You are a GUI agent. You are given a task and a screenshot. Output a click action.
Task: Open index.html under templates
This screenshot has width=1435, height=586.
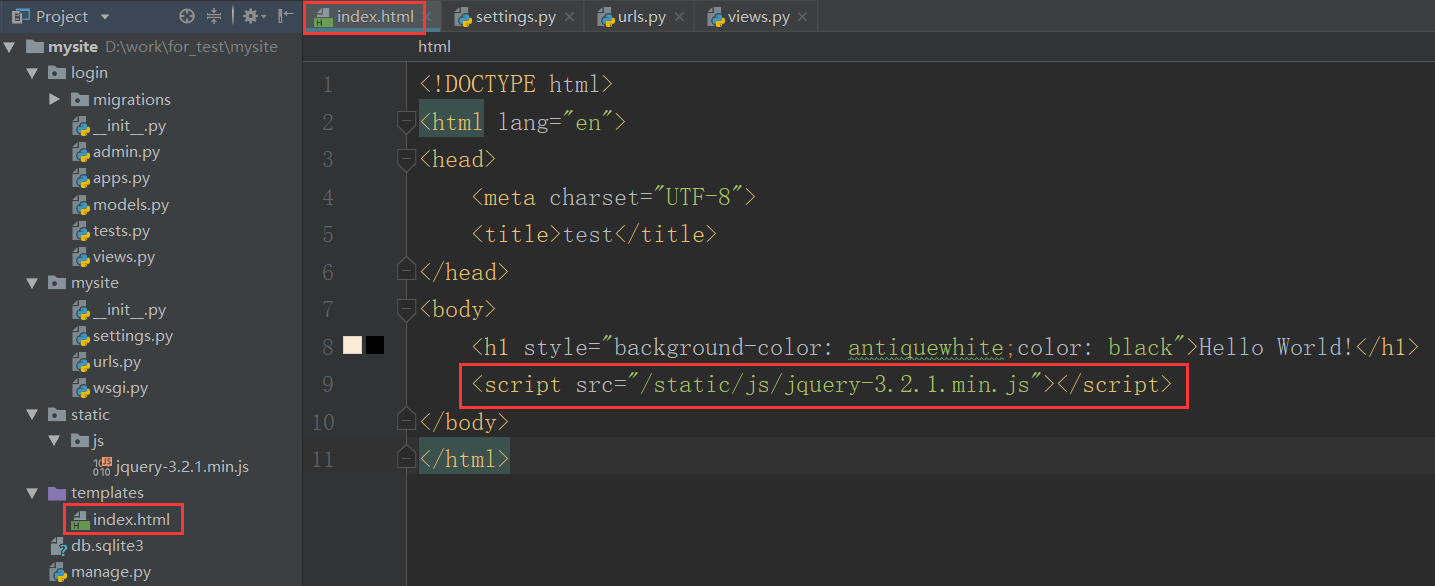pos(131,520)
